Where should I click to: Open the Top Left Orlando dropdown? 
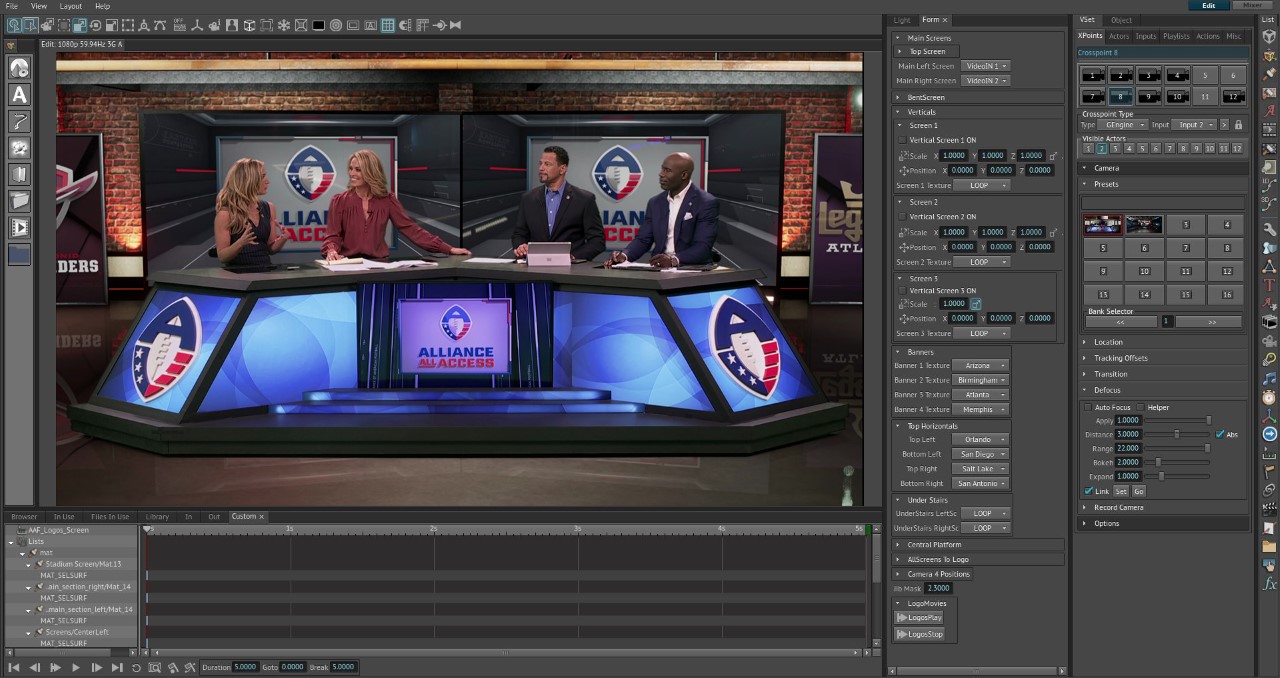pos(980,439)
